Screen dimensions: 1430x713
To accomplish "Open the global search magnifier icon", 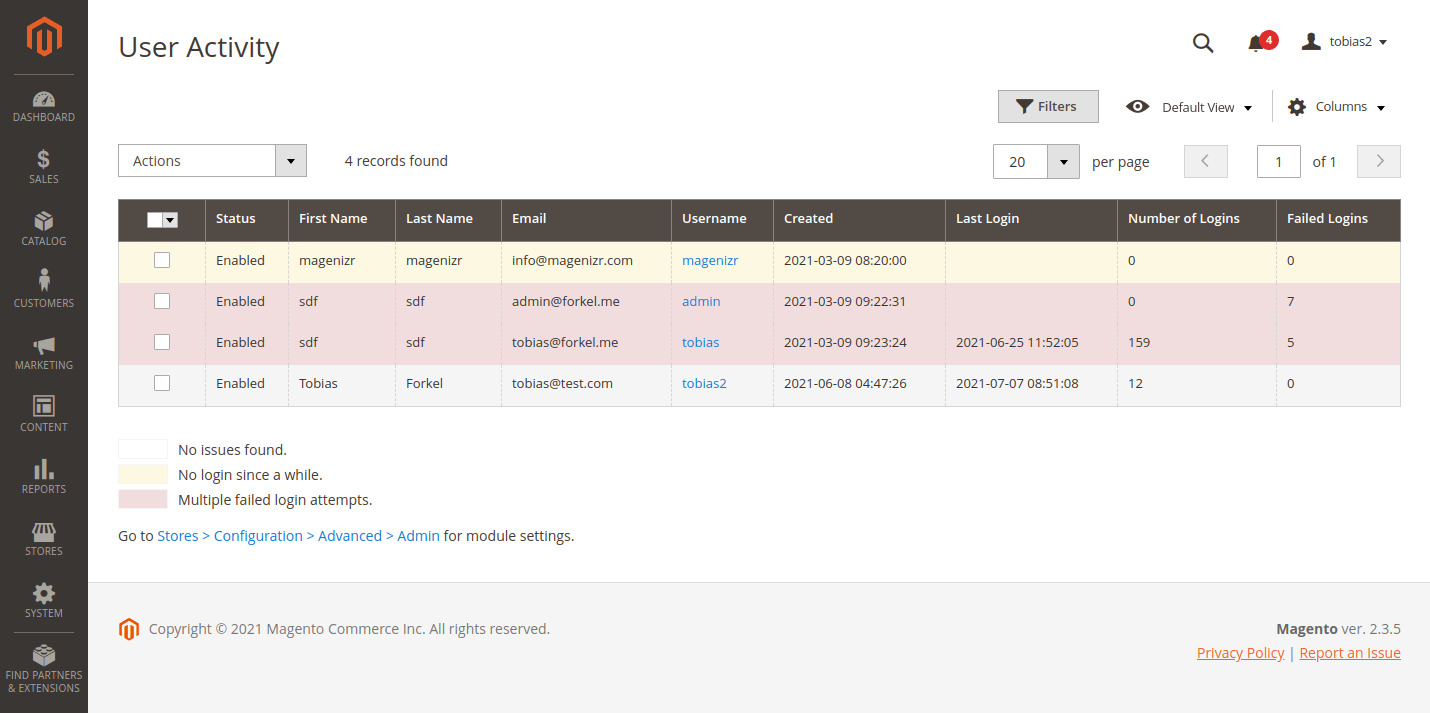I will 1202,43.
